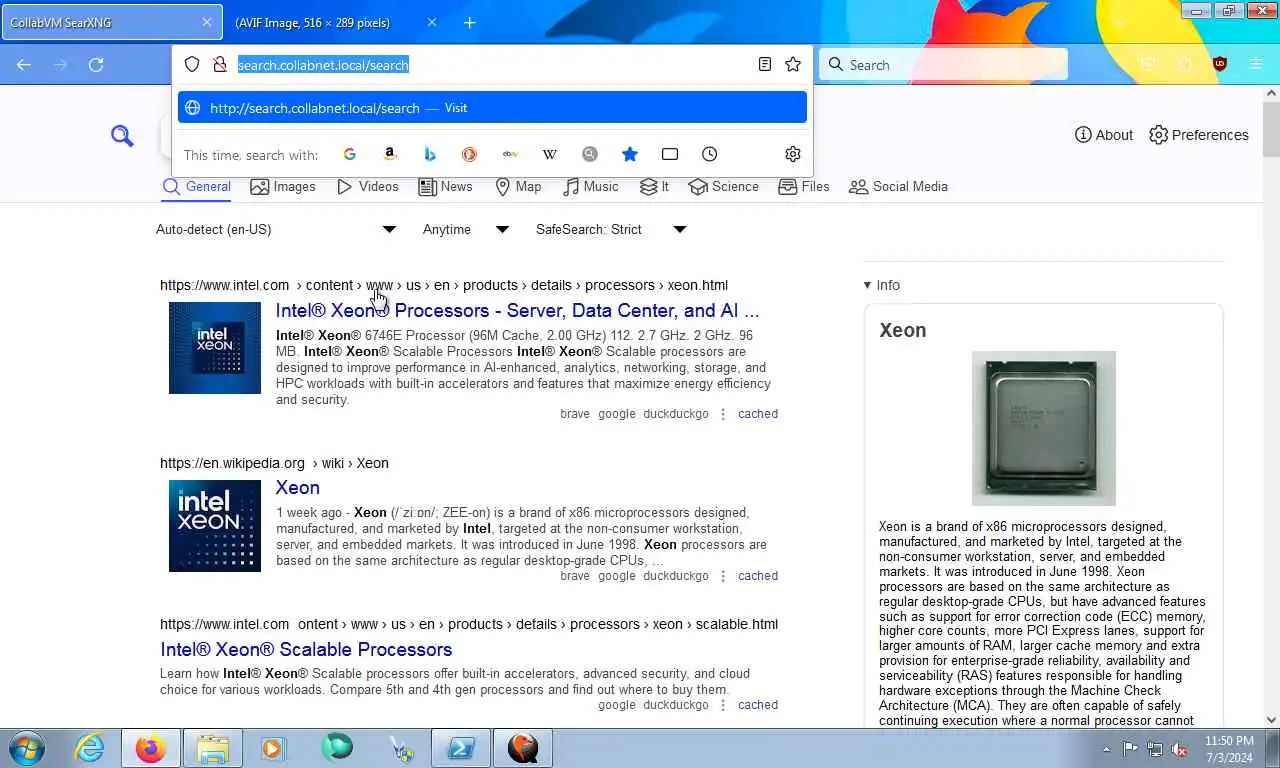1280x768 pixels.
Task: Click the uBlock Origin extension icon
Action: tap(1219, 64)
